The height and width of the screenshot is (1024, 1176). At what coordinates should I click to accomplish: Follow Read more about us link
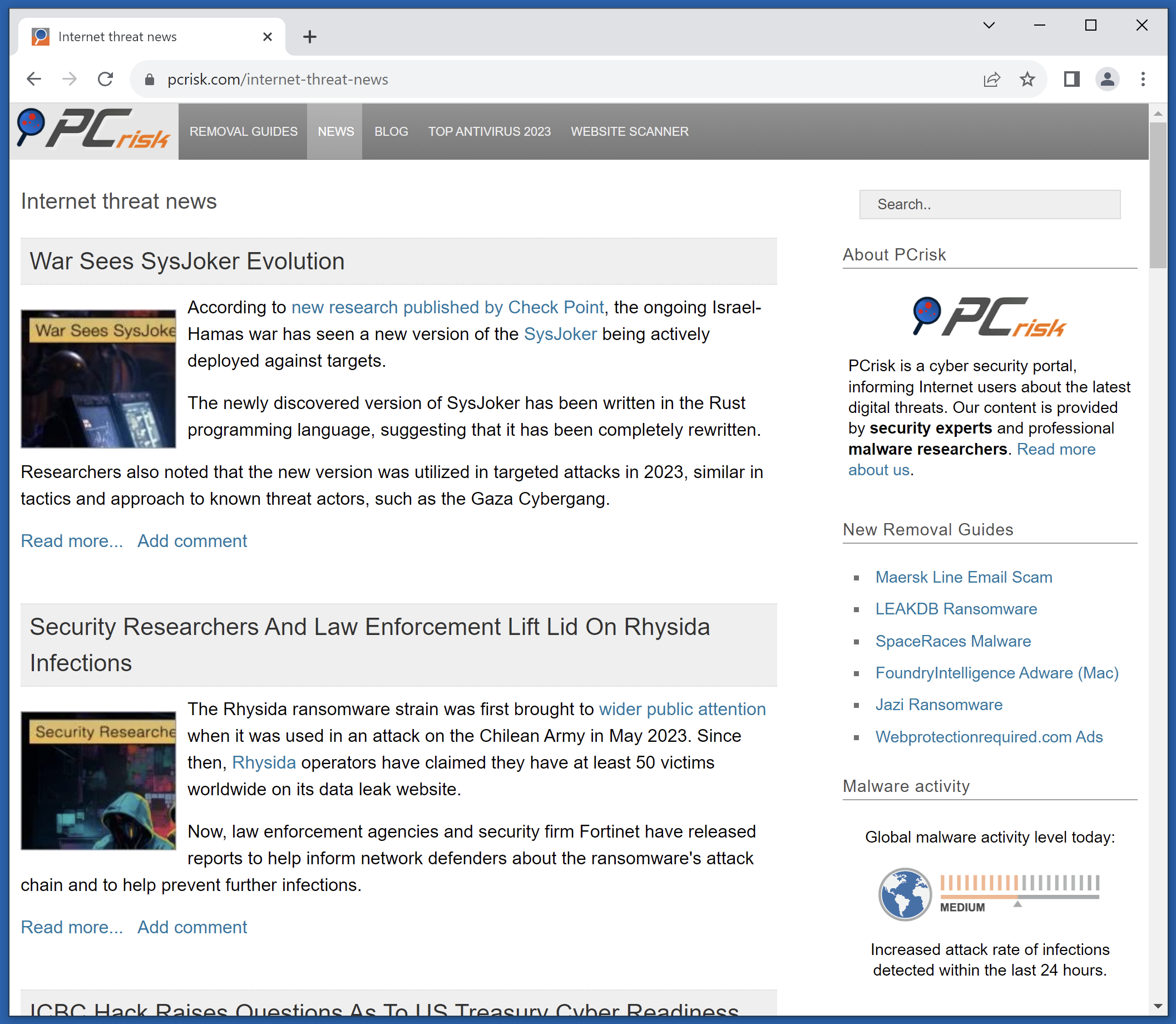point(971,460)
